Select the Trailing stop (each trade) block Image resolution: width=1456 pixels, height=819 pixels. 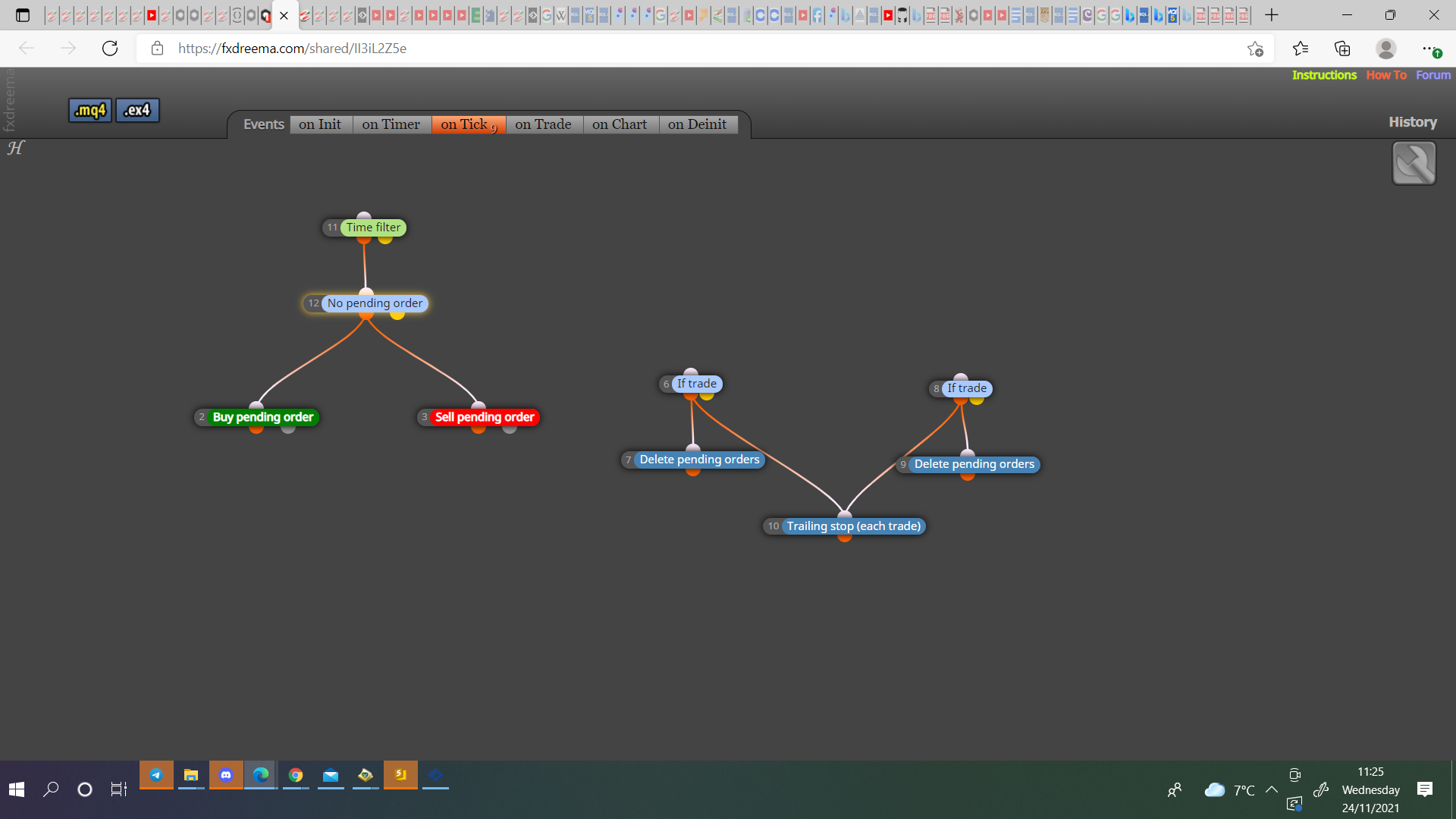click(x=853, y=526)
